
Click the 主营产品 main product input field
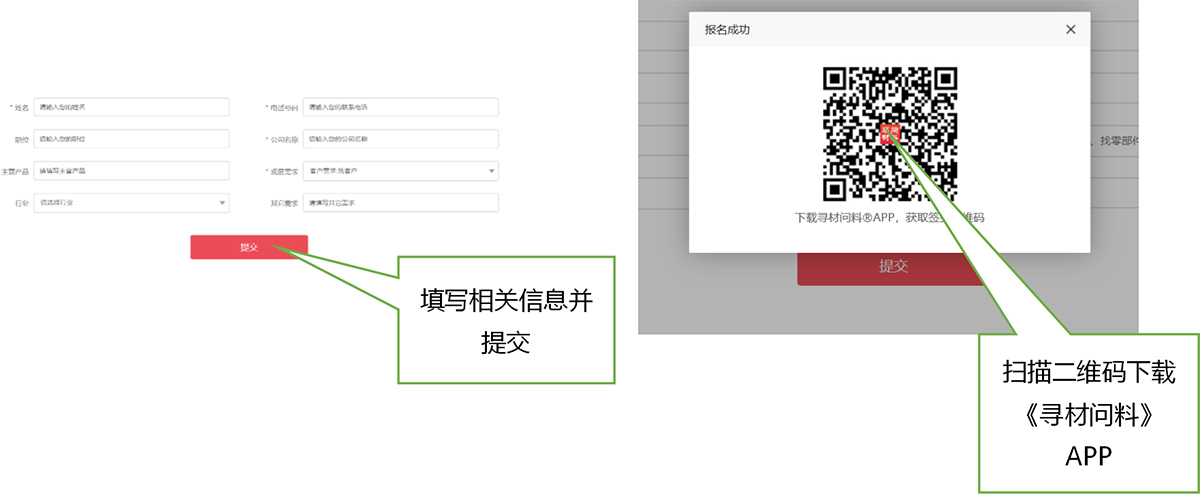pos(131,171)
